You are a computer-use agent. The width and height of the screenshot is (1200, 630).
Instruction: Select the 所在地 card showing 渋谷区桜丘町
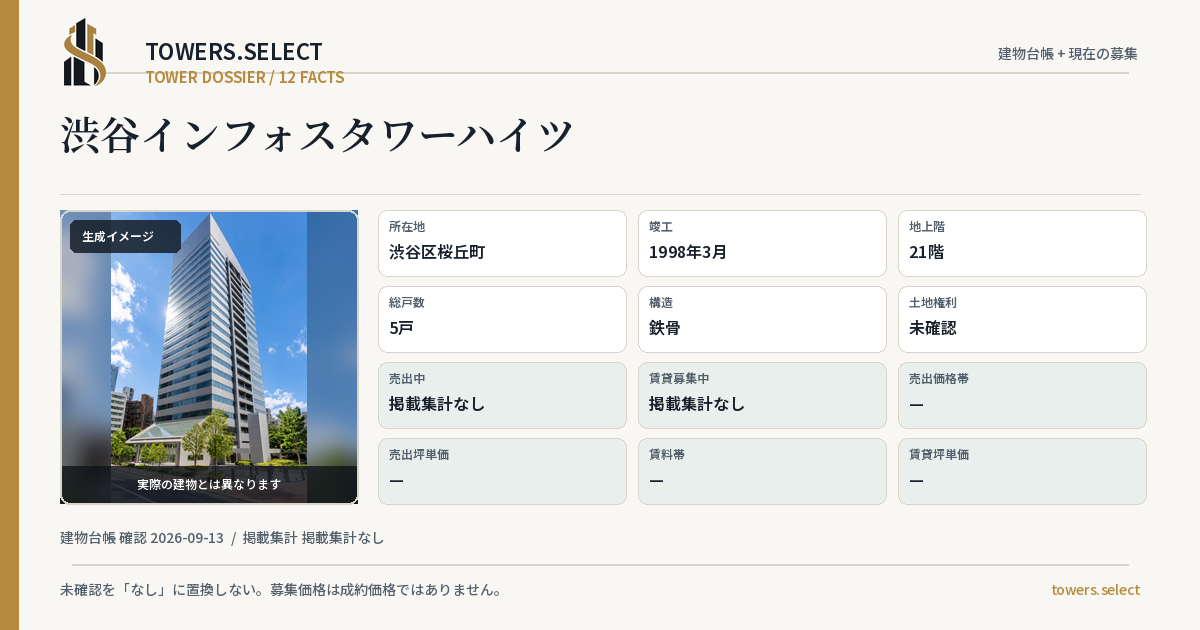point(502,243)
